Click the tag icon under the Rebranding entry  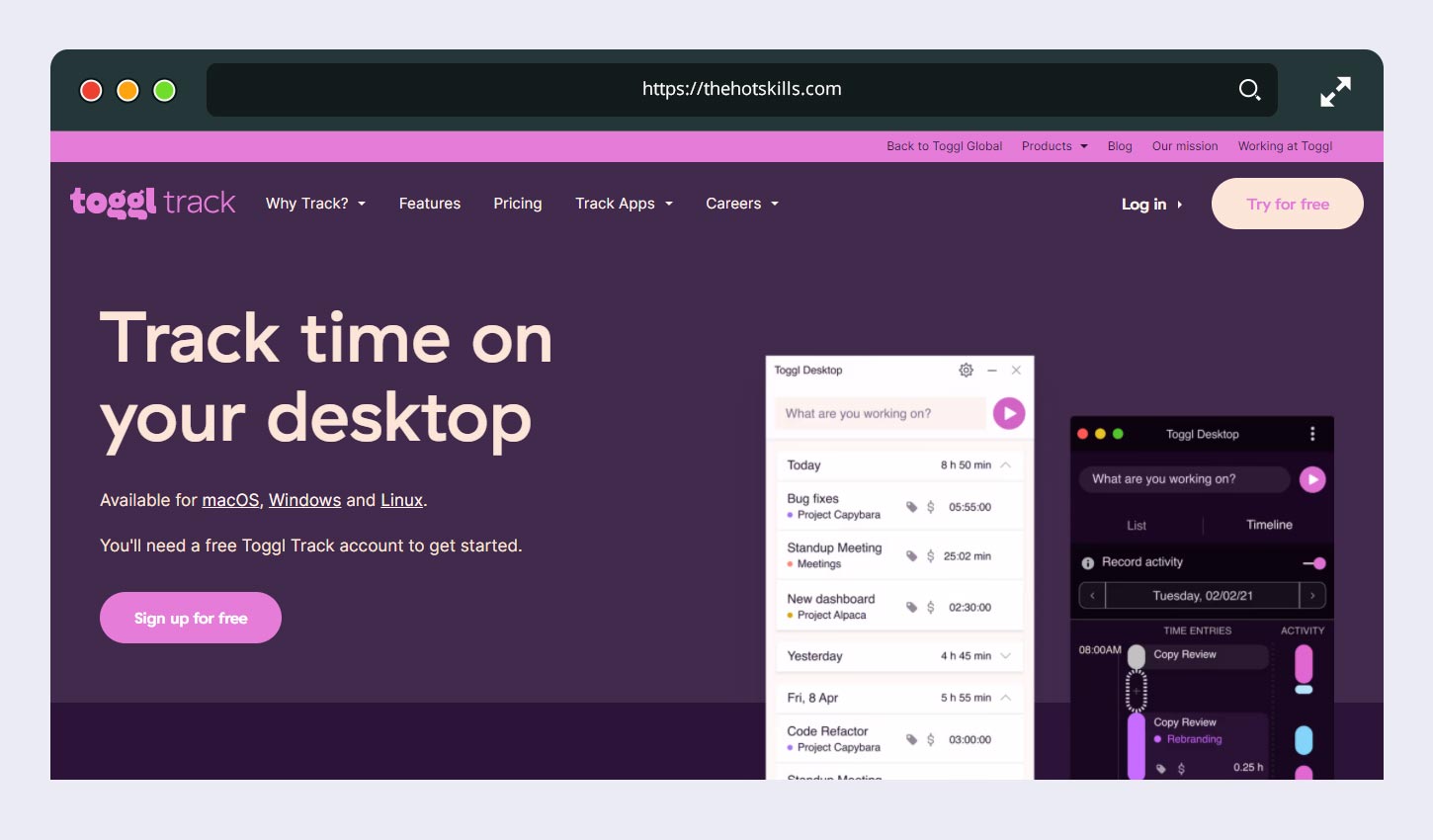(x=1161, y=768)
